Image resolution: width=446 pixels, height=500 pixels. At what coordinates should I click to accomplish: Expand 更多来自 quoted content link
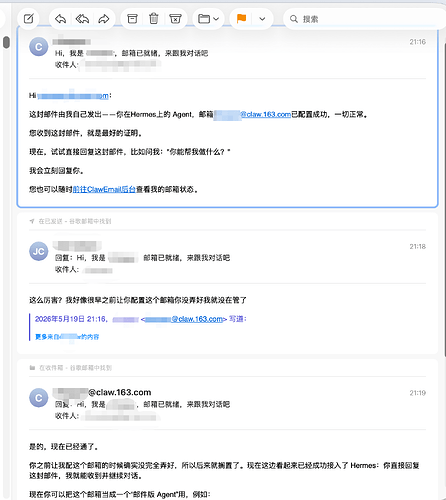click(67, 337)
